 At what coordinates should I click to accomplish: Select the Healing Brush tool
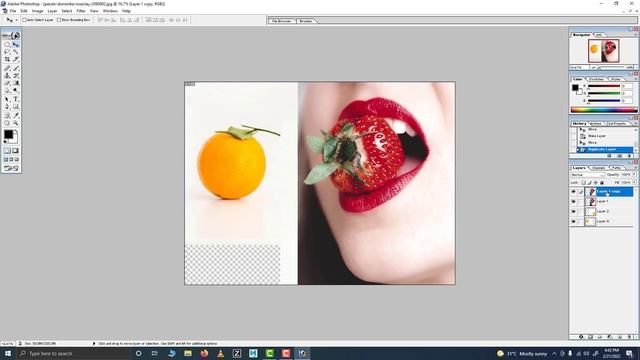(7, 68)
